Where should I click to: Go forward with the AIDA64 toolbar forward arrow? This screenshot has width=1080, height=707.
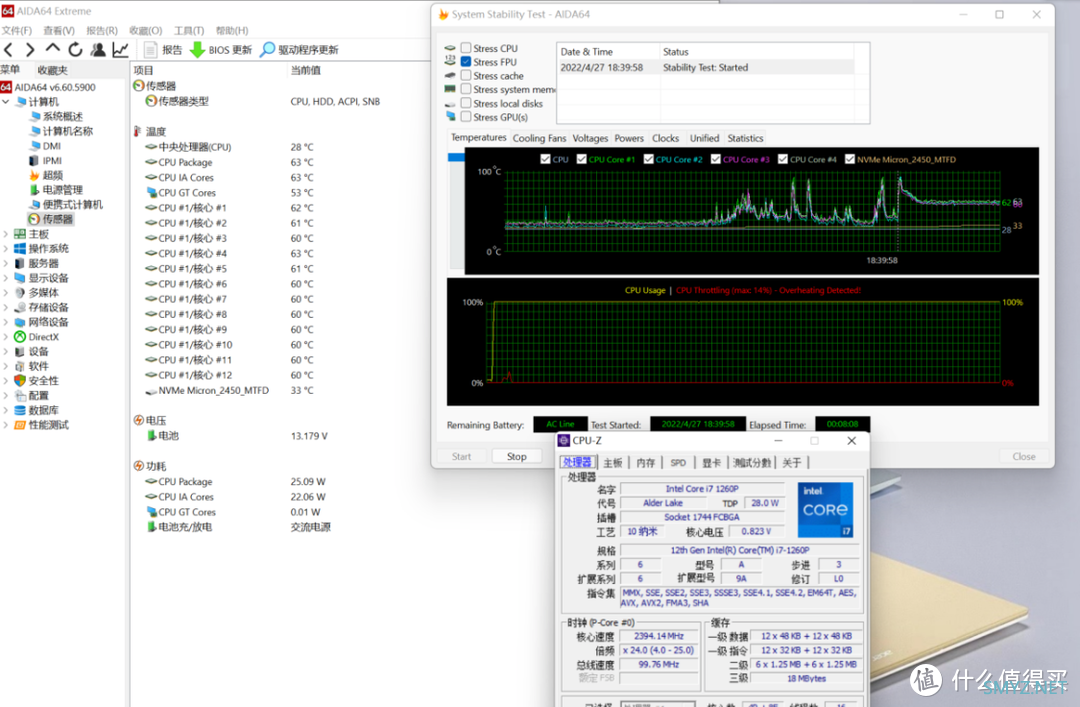point(30,50)
